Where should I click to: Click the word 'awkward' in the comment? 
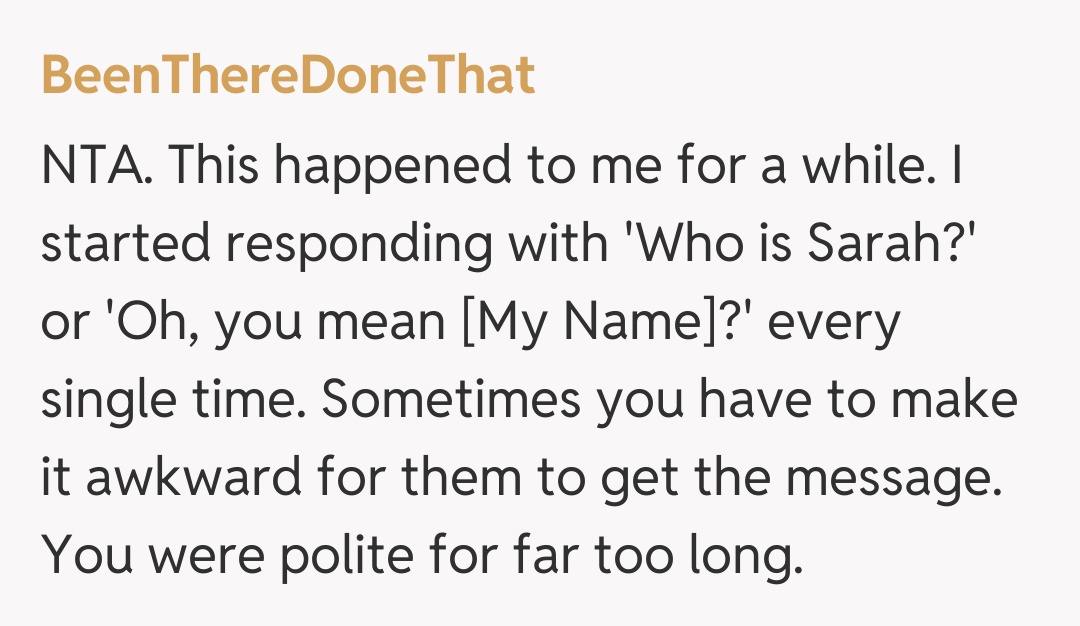(192, 477)
